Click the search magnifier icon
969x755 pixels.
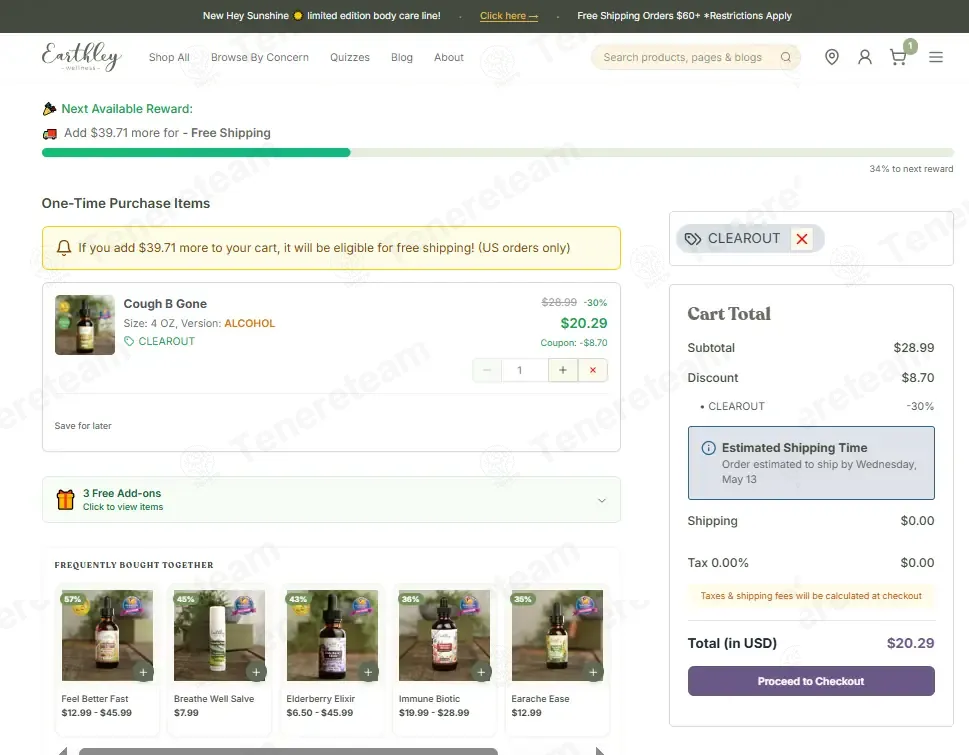coord(785,57)
